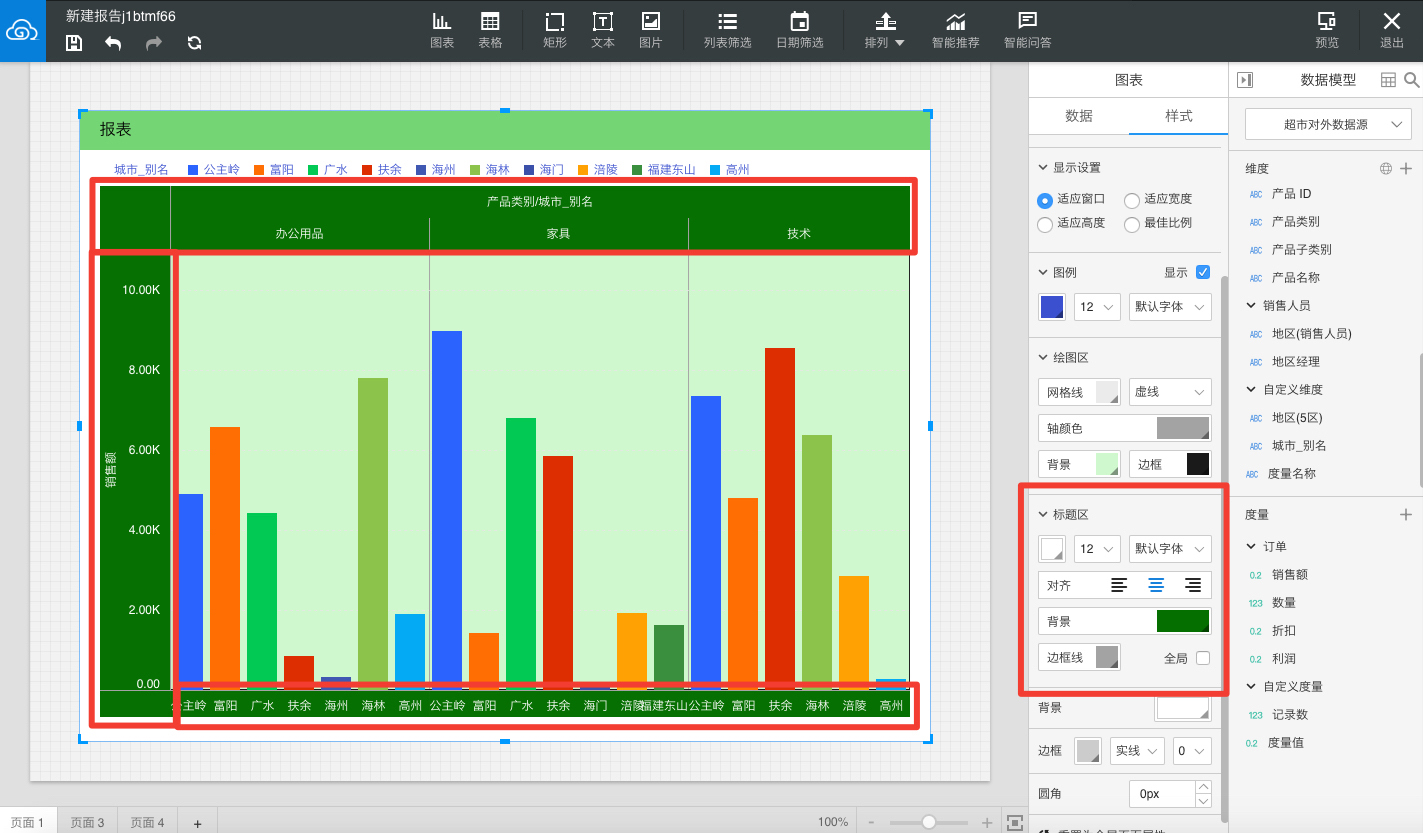Collapse the 销售人员 dimension group

tap(1251, 305)
